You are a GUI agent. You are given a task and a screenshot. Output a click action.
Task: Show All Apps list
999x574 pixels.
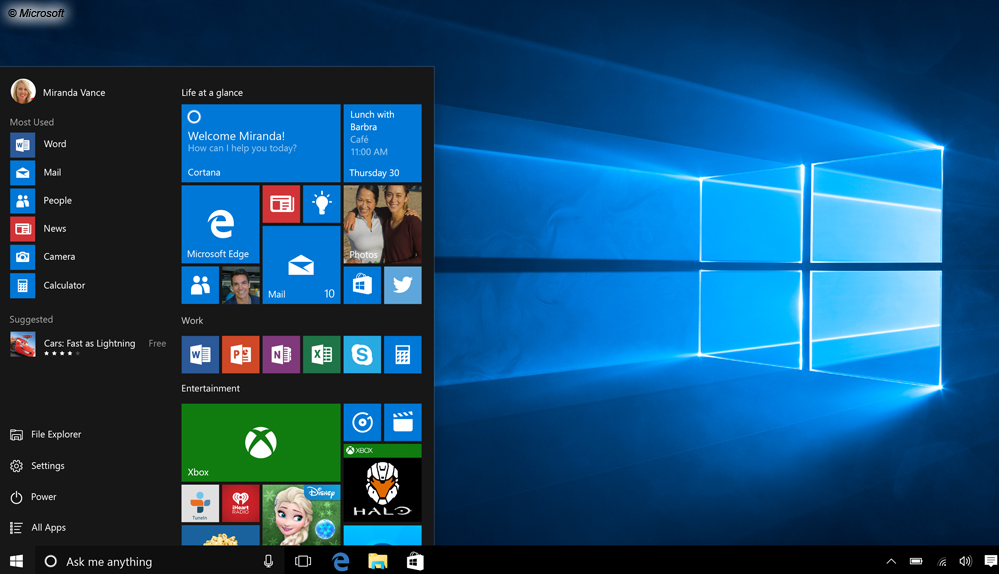click(38, 527)
